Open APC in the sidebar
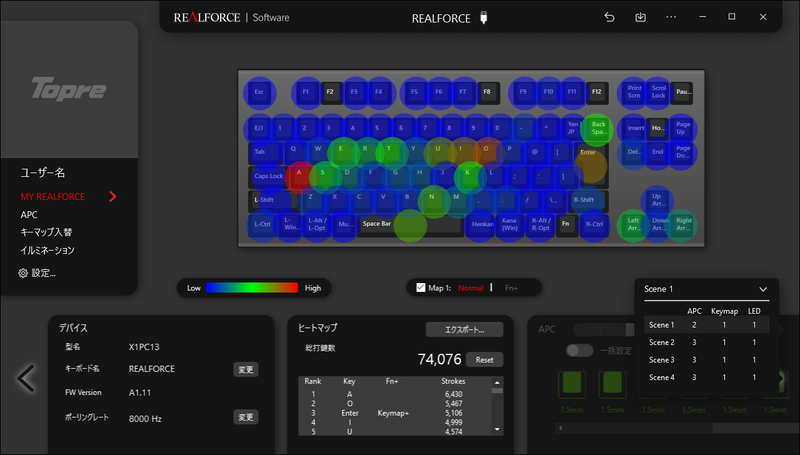The height and width of the screenshot is (455, 800). coord(29,215)
